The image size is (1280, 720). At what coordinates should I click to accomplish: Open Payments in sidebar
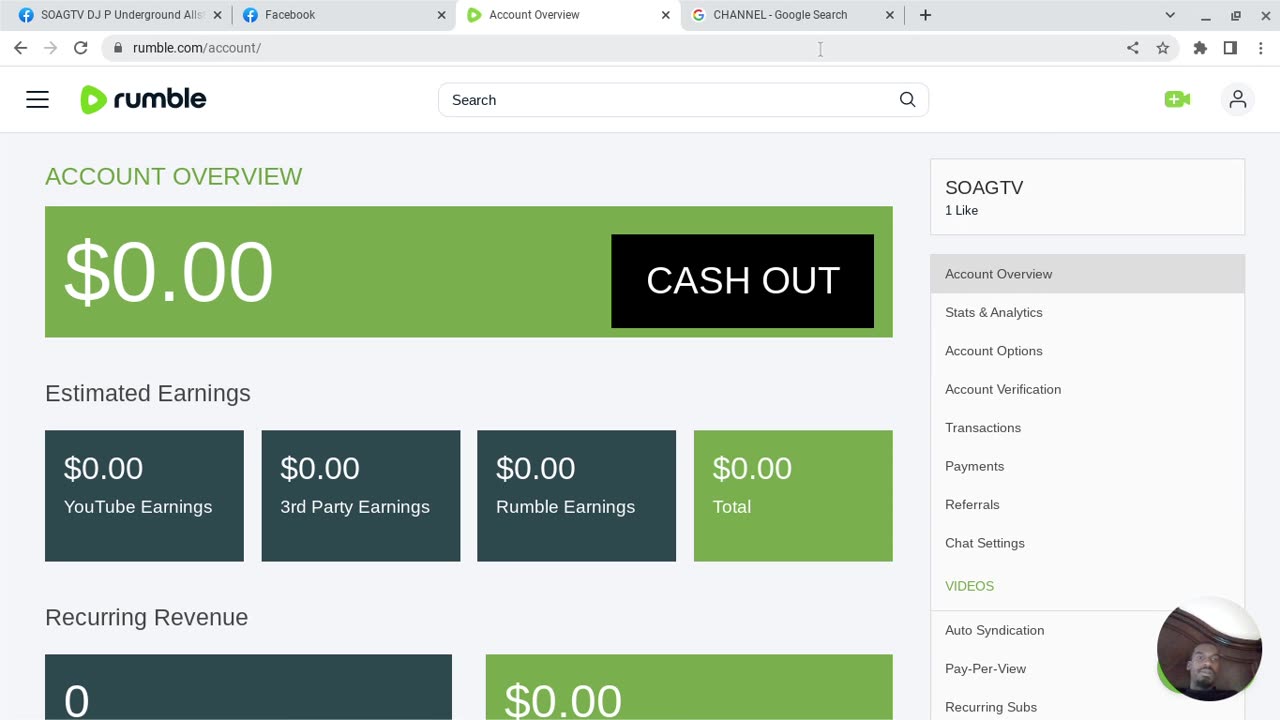pos(1087,466)
